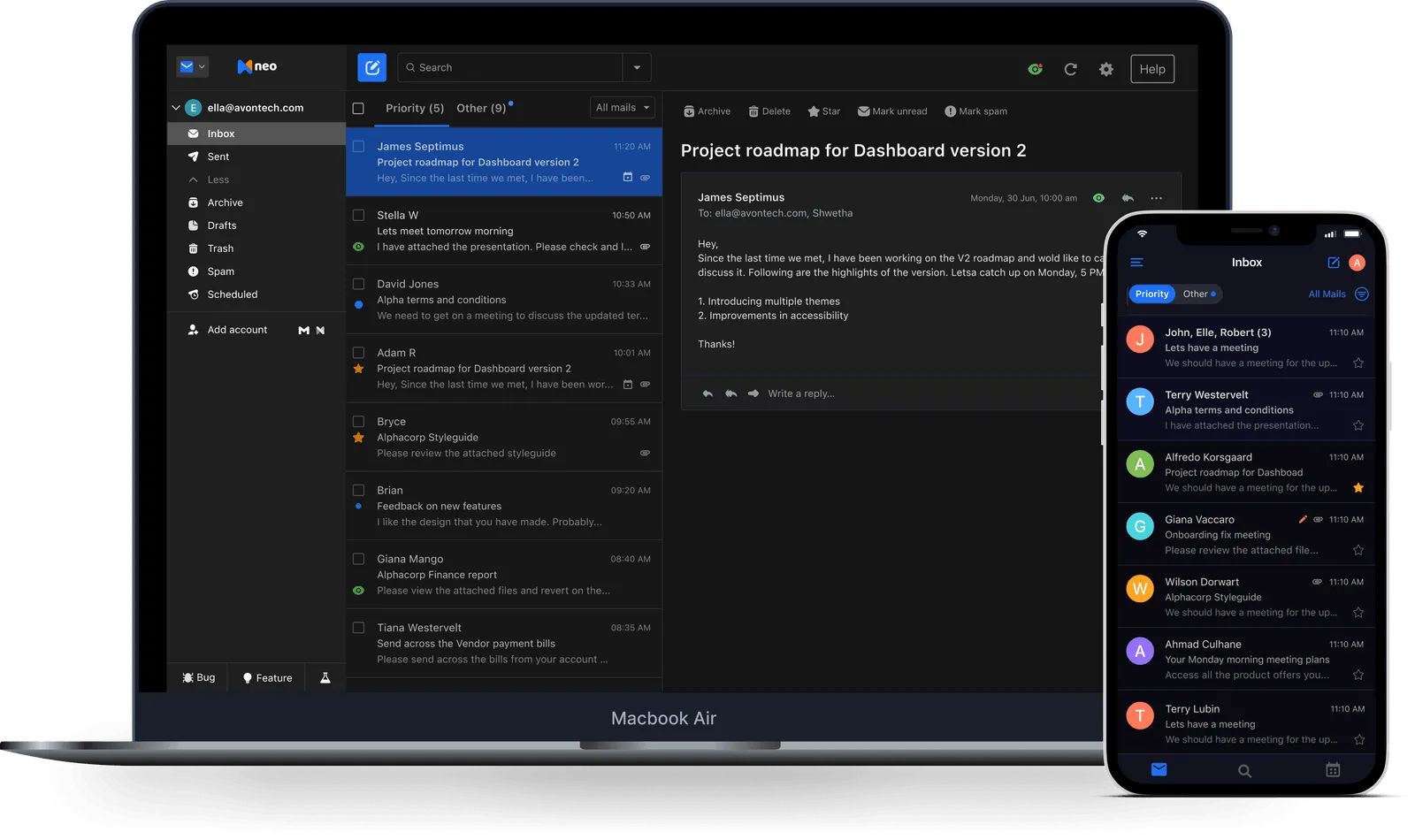The width and height of the screenshot is (1415, 840).
Task: Click reply arrow in message header
Action: [1128, 198]
